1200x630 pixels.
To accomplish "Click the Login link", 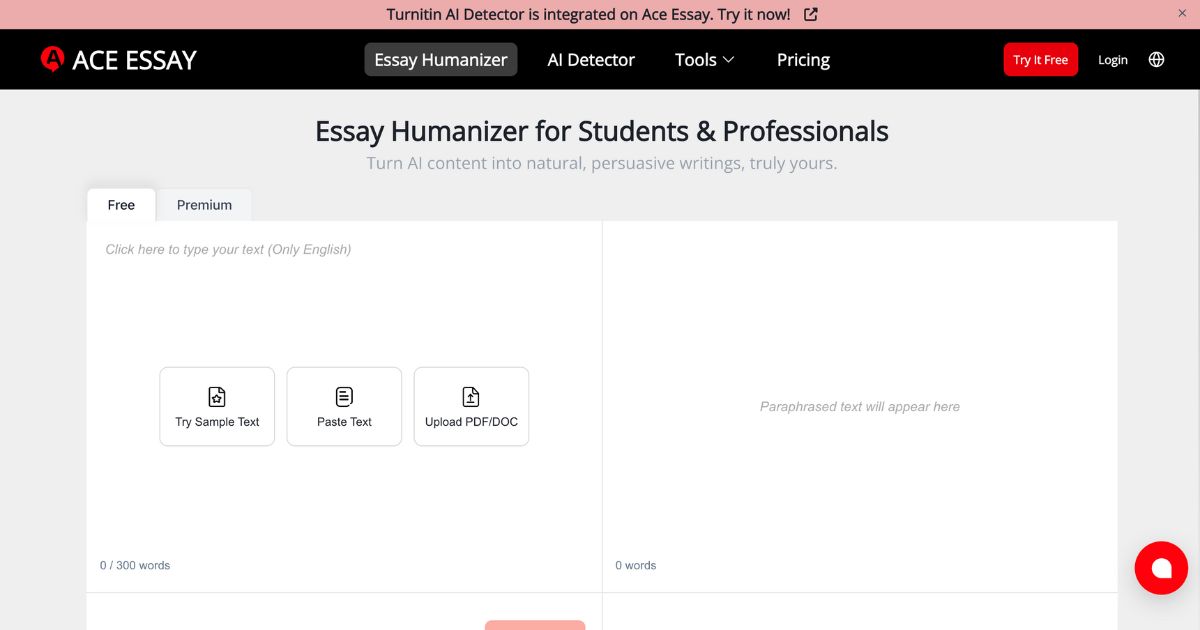I will coord(1113,60).
